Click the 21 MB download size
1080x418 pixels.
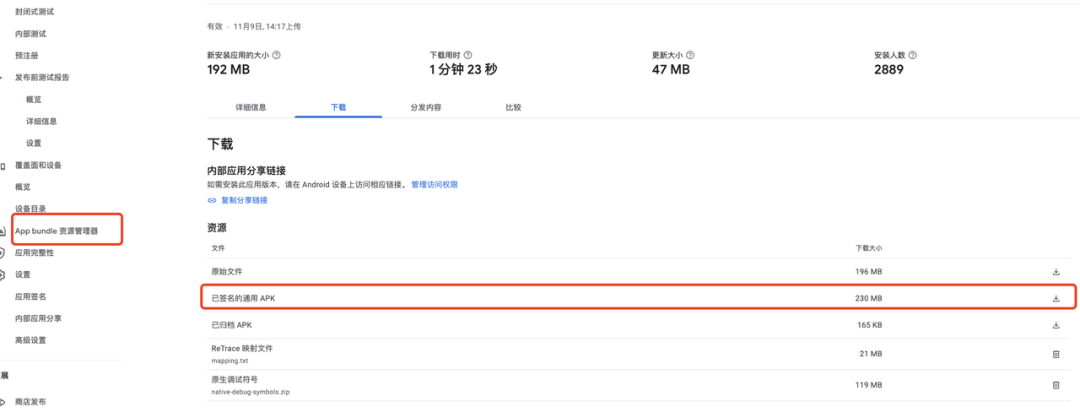(871, 354)
